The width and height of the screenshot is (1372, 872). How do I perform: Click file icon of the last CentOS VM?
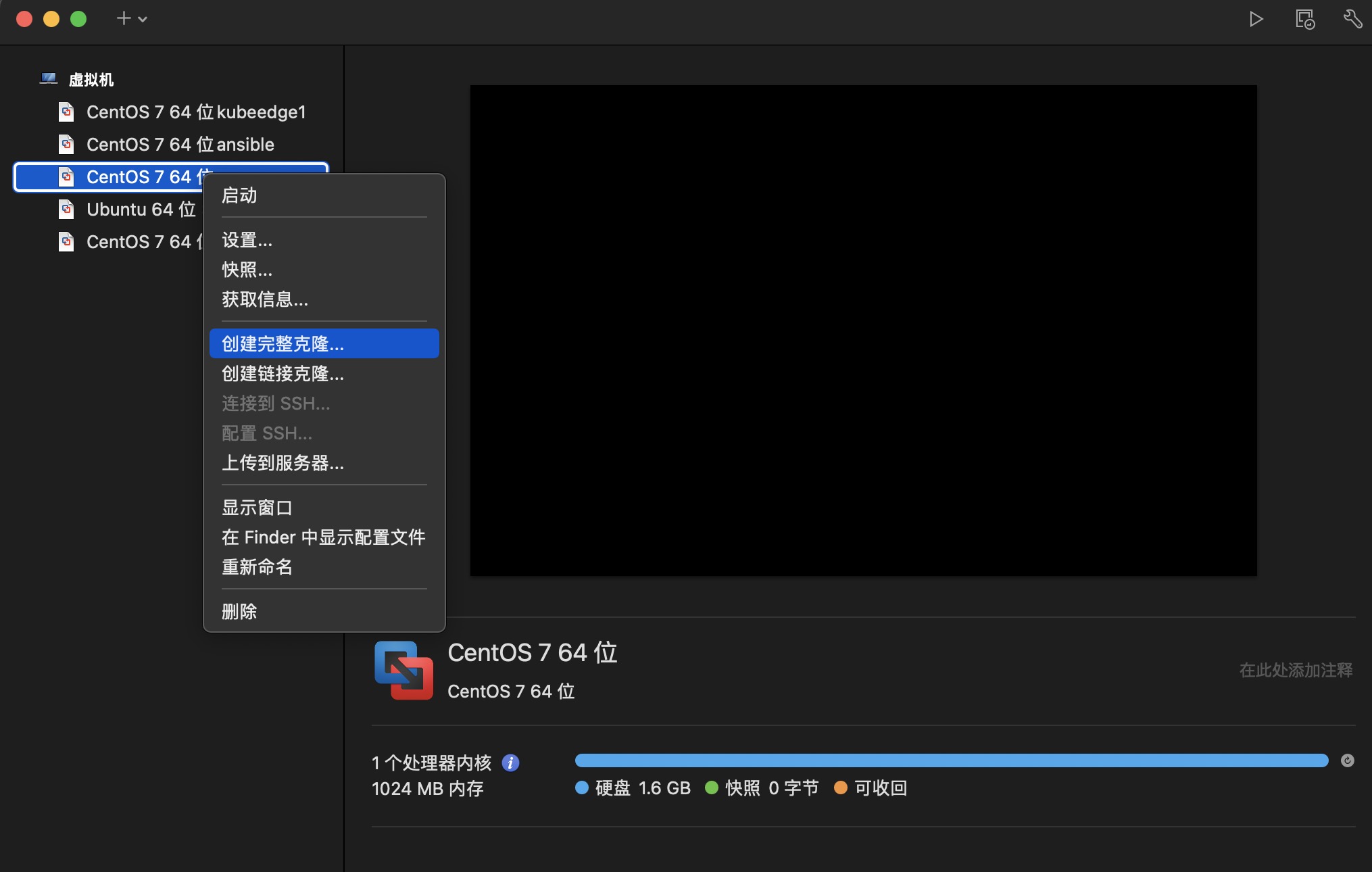click(x=66, y=241)
